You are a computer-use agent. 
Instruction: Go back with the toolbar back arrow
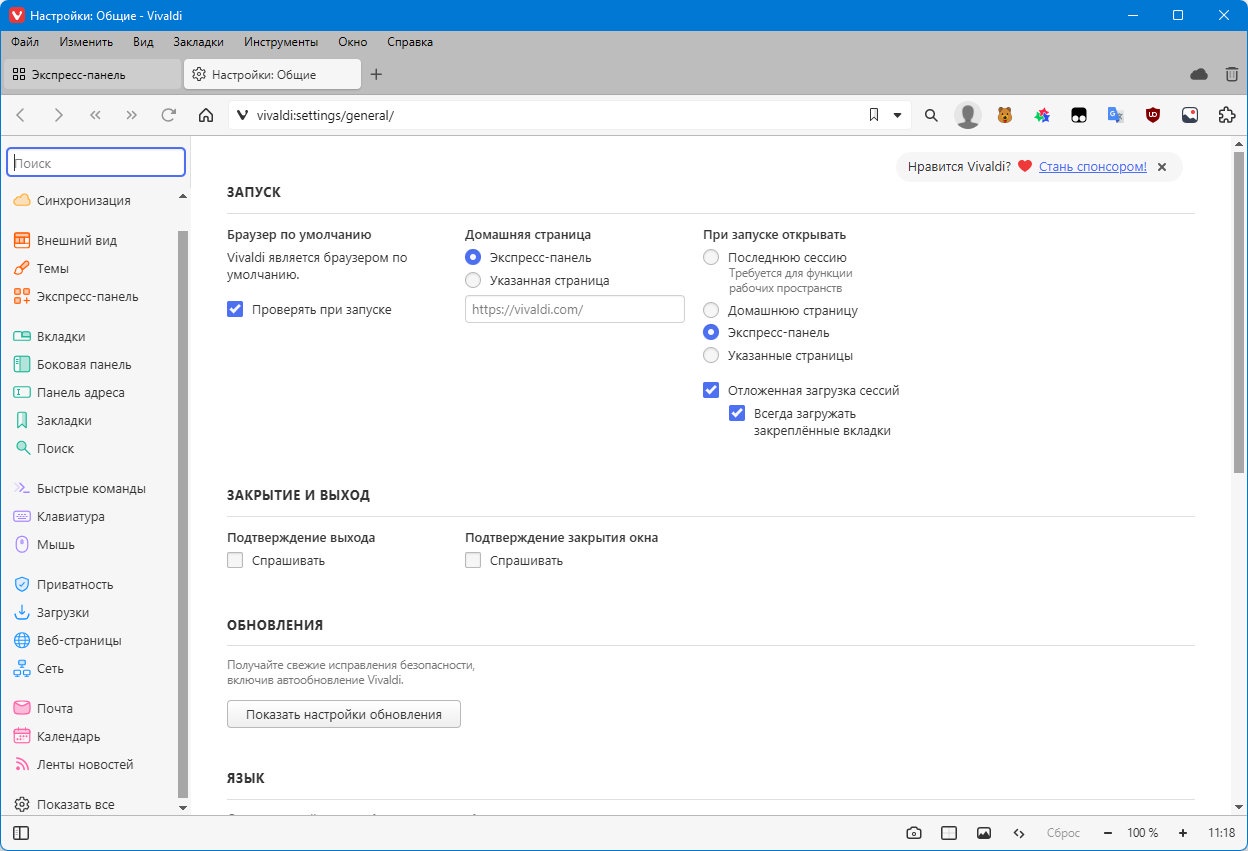pos(21,115)
